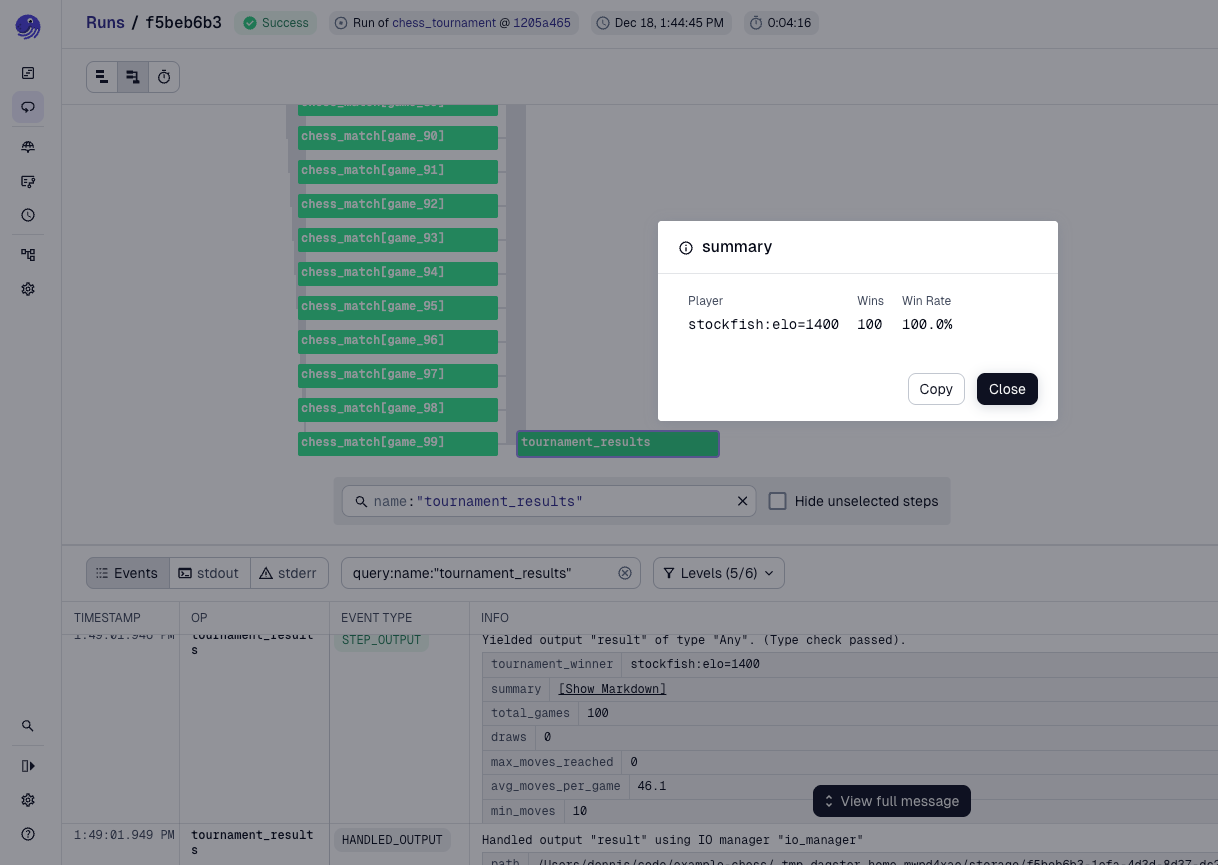Open the help question-mark icon
Image resolution: width=1218 pixels, height=865 pixels.
pyautogui.click(x=28, y=834)
